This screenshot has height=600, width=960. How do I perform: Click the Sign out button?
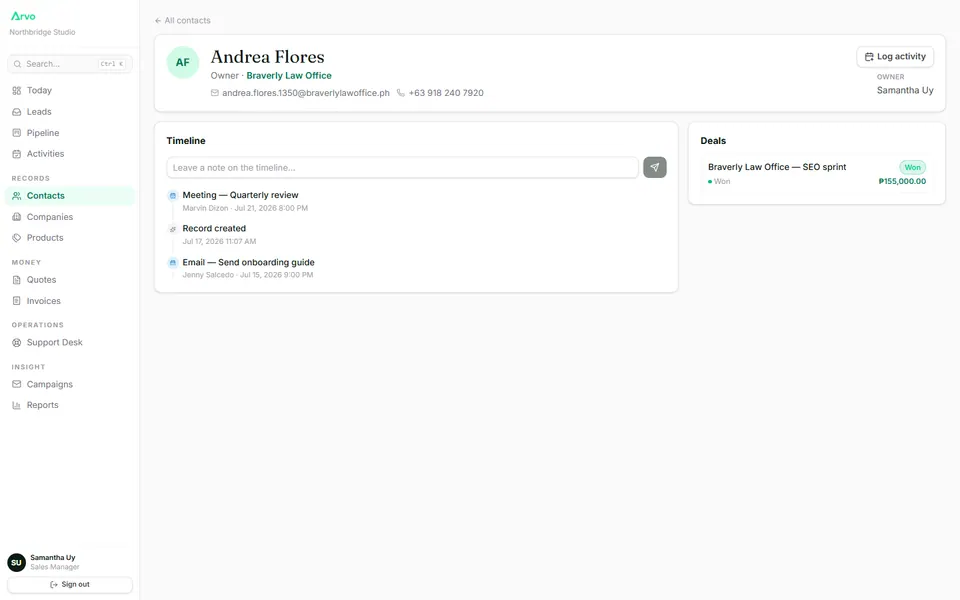coord(70,585)
